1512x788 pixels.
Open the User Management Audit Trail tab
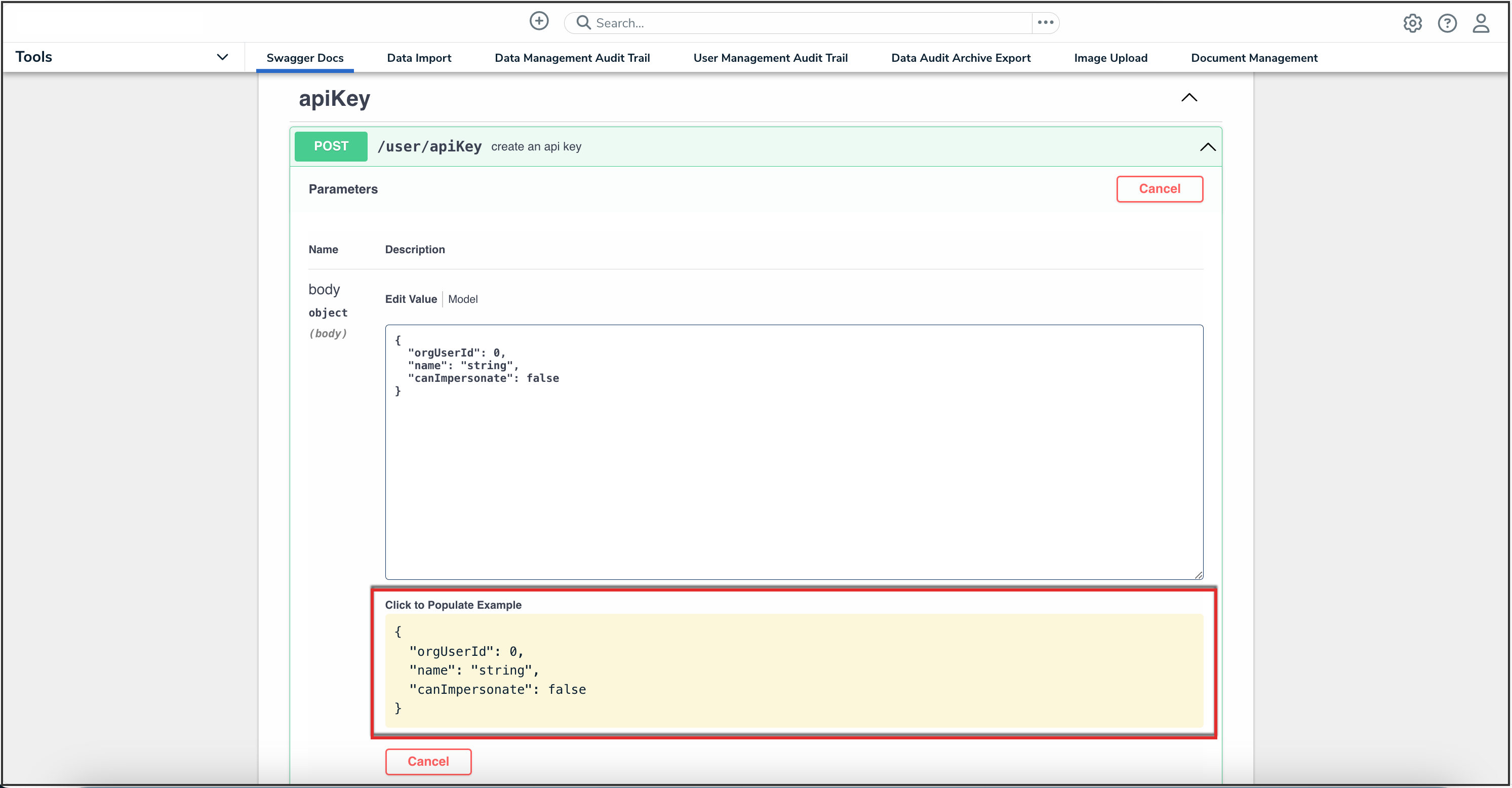pyautogui.click(x=770, y=58)
